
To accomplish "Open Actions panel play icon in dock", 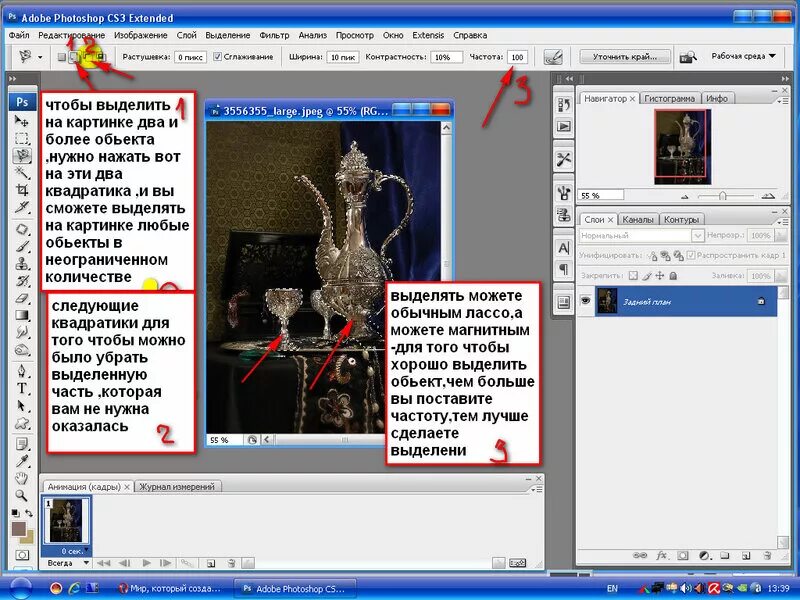I will click(564, 126).
